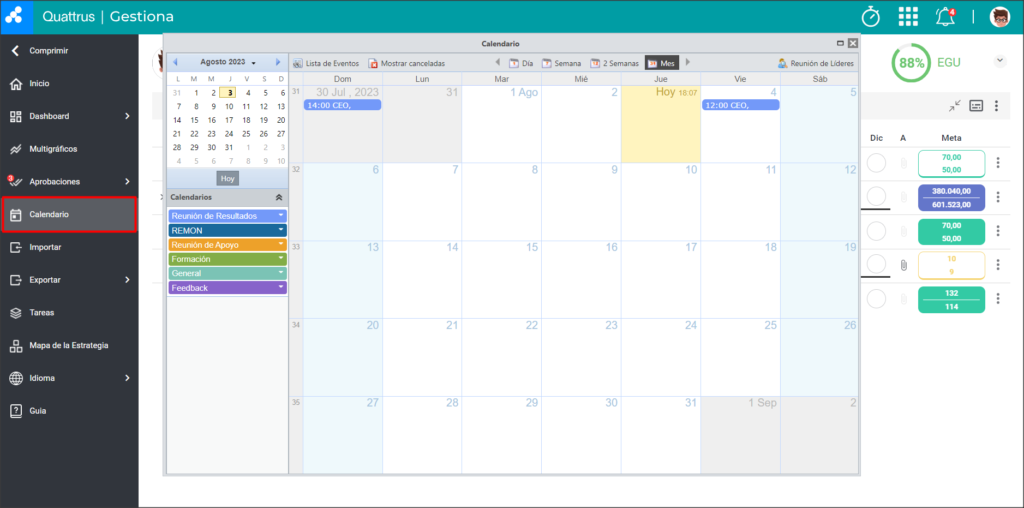This screenshot has height=508, width=1024.
Task: Expand Dashboard submenu chevron
Action: pyautogui.click(x=127, y=116)
